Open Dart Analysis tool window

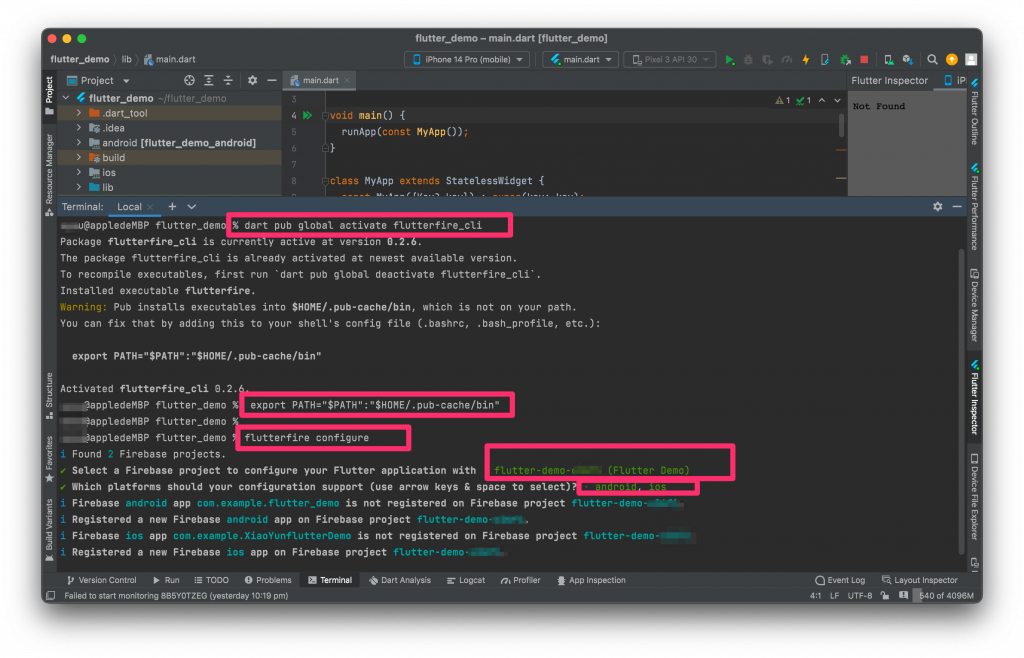400,580
